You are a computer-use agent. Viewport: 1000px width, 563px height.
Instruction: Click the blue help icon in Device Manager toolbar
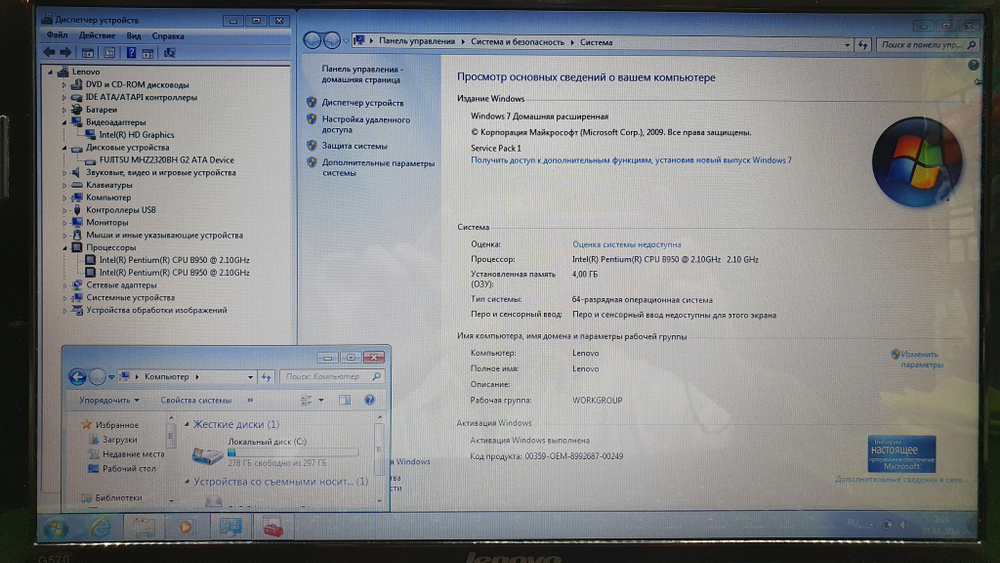pos(131,53)
